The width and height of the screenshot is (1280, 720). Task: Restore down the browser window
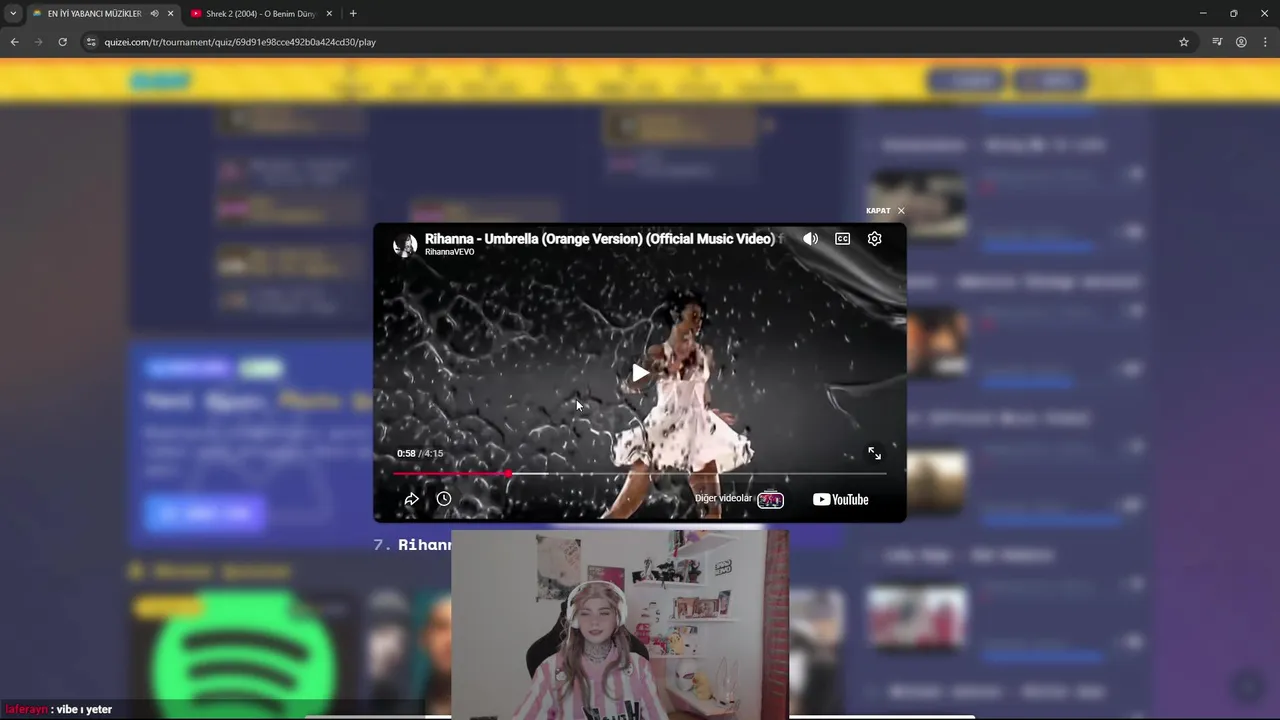1234,13
